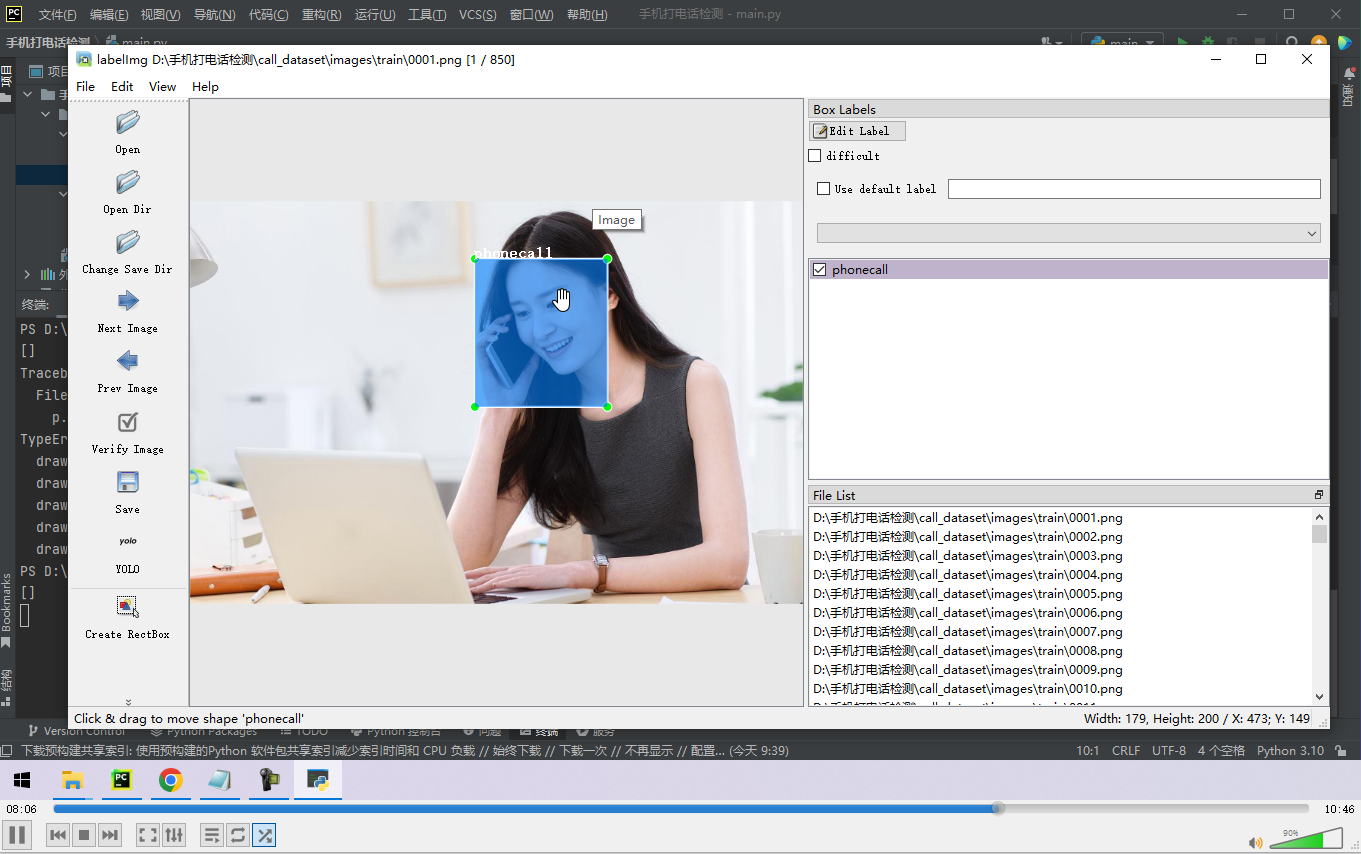1361x854 pixels.
Task: Click the Save floppy disk icon
Action: coord(128,483)
